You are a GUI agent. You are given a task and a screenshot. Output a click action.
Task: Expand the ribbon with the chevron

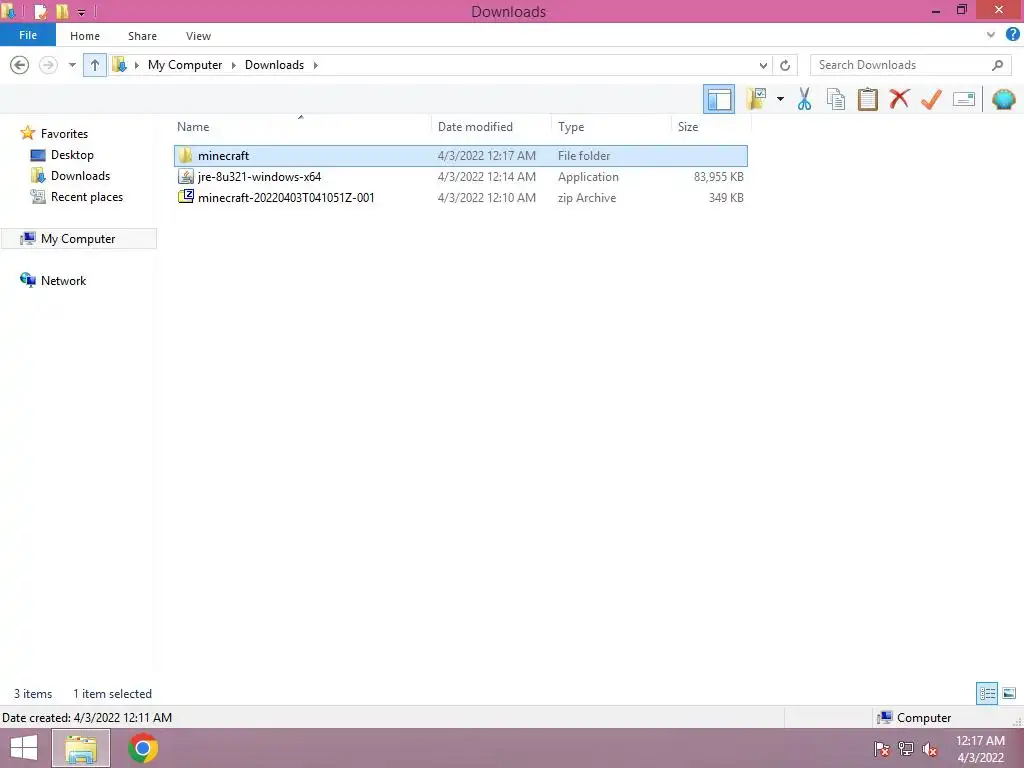click(991, 35)
